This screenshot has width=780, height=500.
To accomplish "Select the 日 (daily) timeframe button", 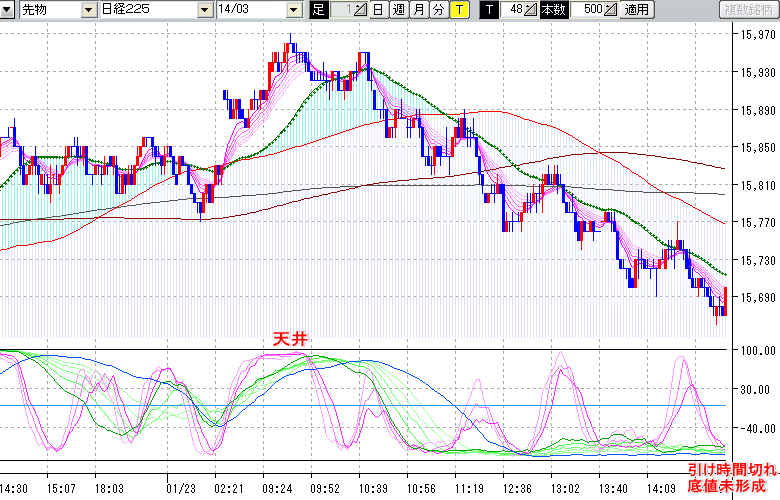I will [378, 10].
